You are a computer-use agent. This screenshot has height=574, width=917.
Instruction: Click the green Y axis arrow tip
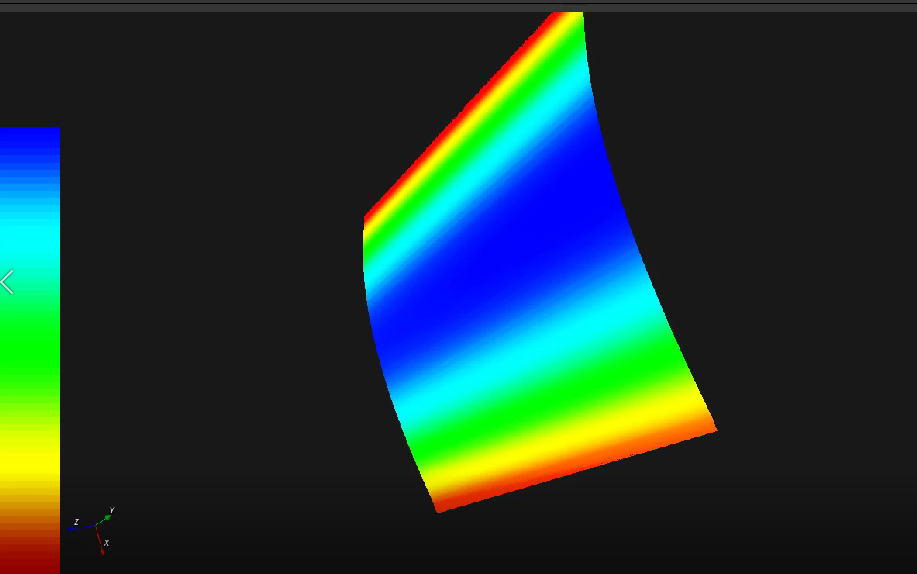(x=107, y=517)
